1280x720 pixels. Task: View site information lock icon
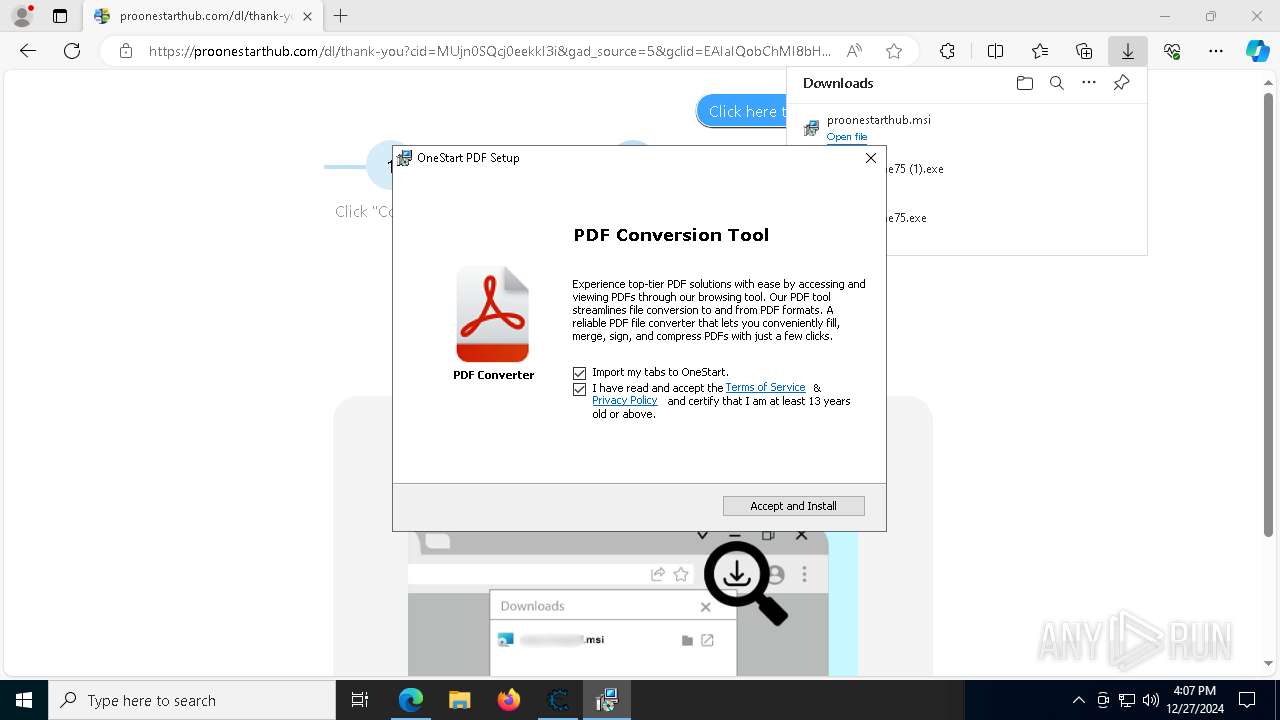(x=125, y=51)
